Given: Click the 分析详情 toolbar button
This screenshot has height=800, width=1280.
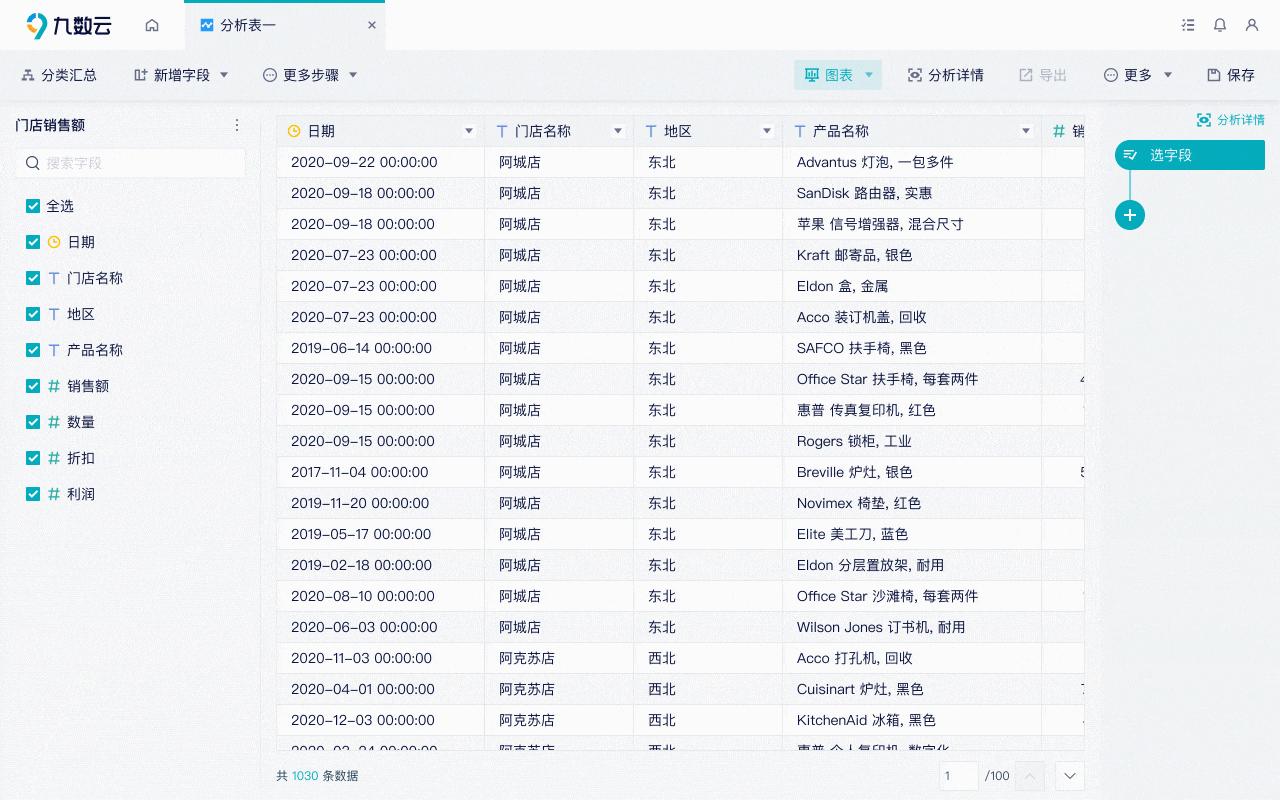Looking at the screenshot, I should [x=945, y=75].
